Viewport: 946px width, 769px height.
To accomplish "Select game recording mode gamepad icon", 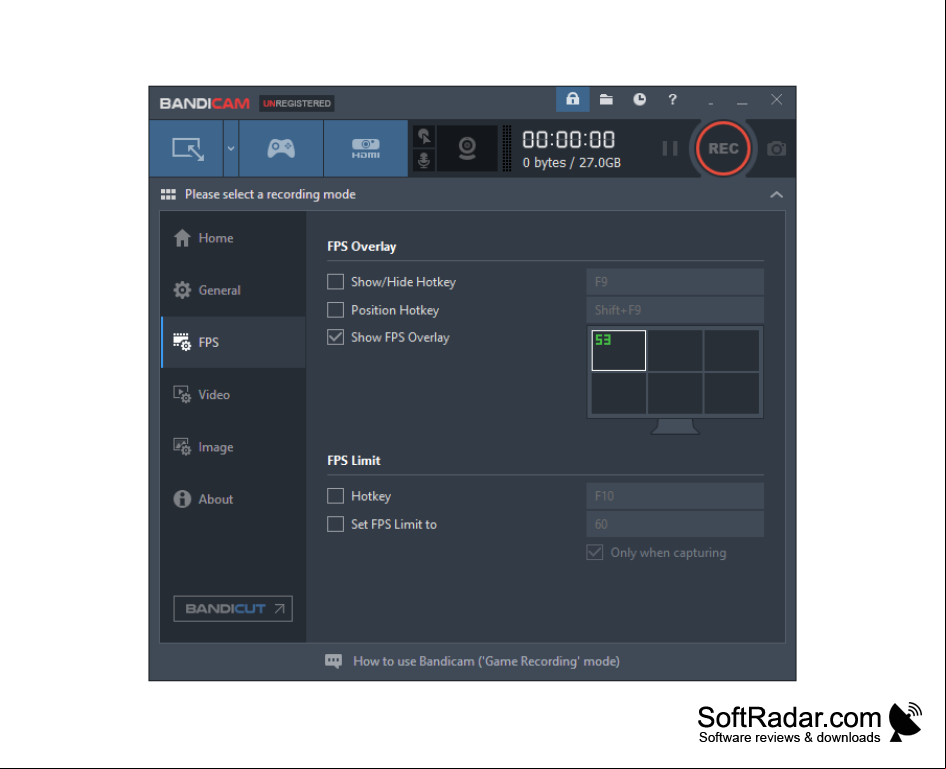I will coord(281,148).
